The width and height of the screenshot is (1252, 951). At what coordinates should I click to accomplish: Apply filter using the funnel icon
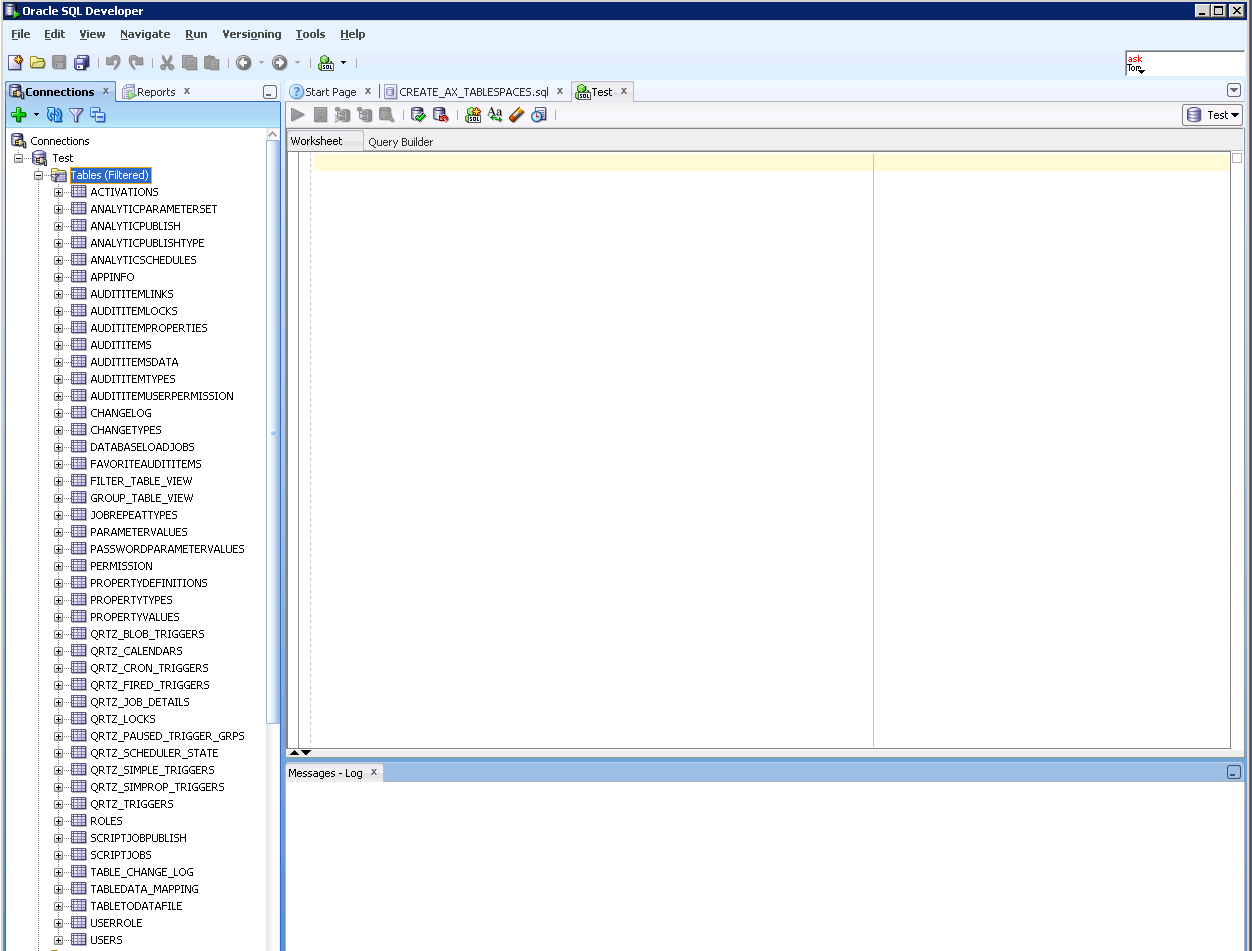click(76, 115)
